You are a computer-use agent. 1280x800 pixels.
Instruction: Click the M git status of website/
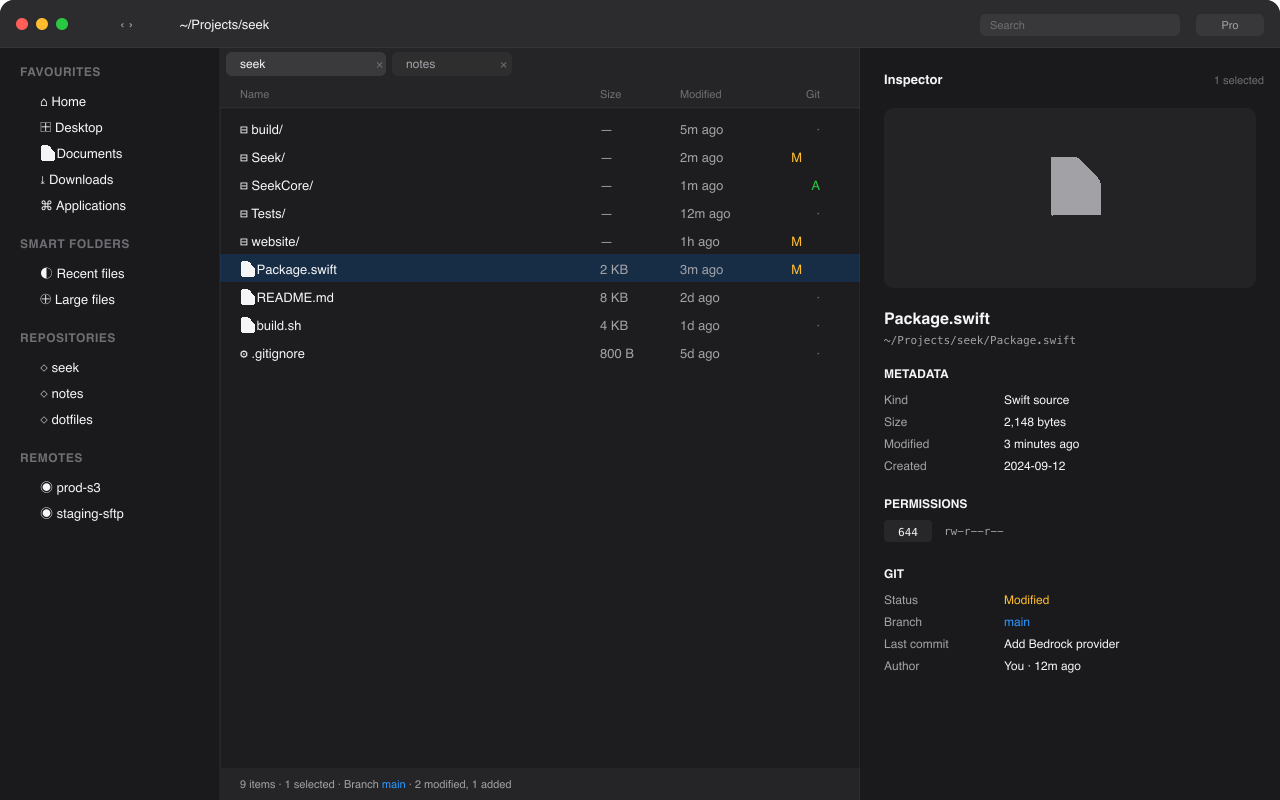[796, 242]
